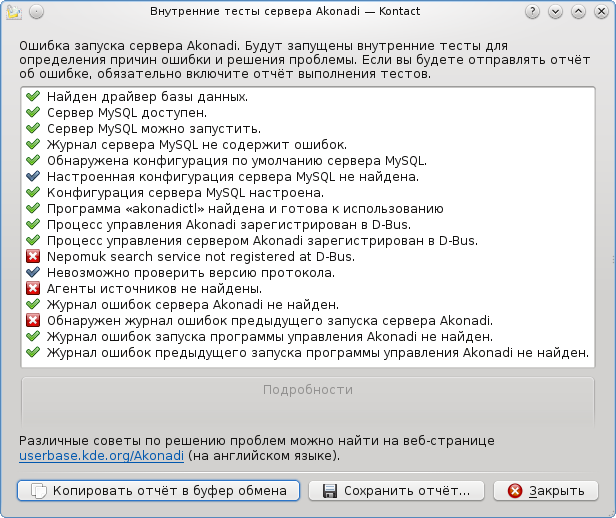Click red error icon beside 'Агенты источников не найдены'
The height and width of the screenshot is (518, 616).
[33, 288]
